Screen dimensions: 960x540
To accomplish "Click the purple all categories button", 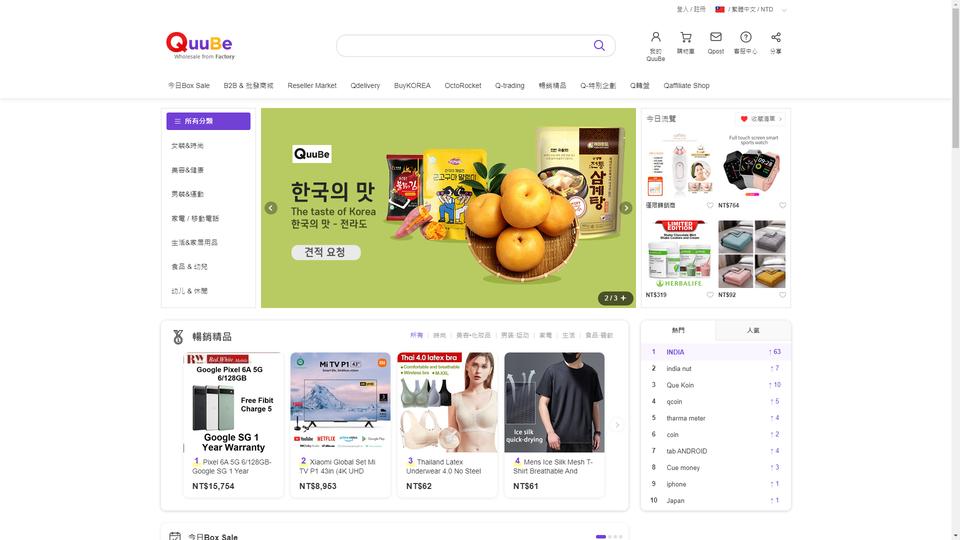I will (x=208, y=121).
